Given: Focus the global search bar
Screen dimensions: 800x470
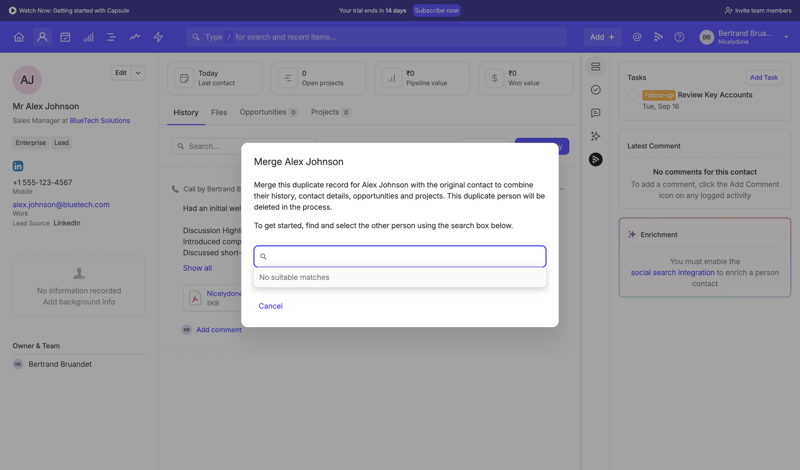Looking at the screenshot, I should (x=377, y=37).
